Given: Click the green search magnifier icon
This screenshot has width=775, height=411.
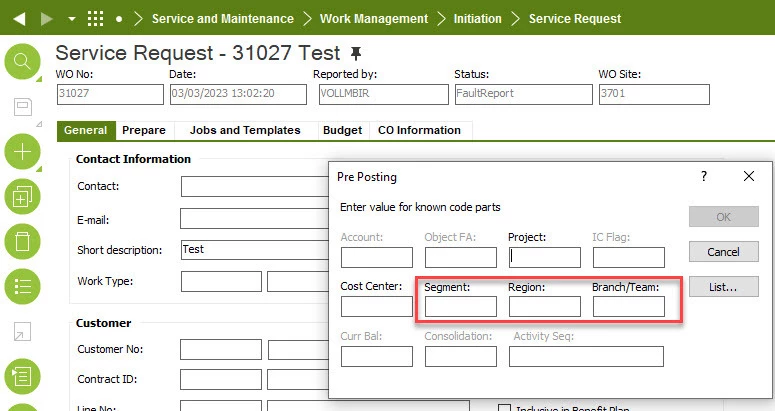Looking at the screenshot, I should click(22, 61).
